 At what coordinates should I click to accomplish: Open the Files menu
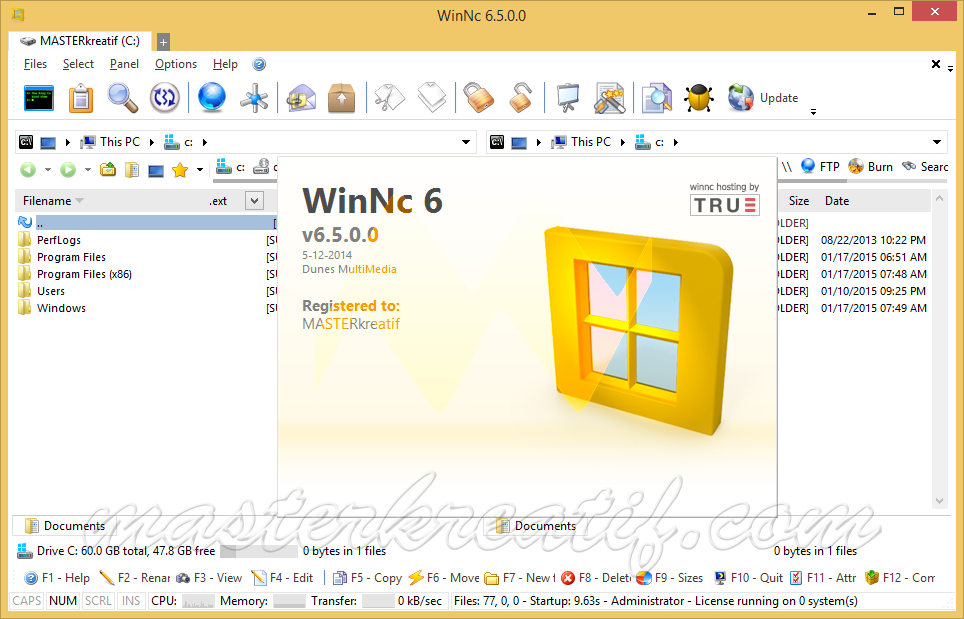[35, 64]
